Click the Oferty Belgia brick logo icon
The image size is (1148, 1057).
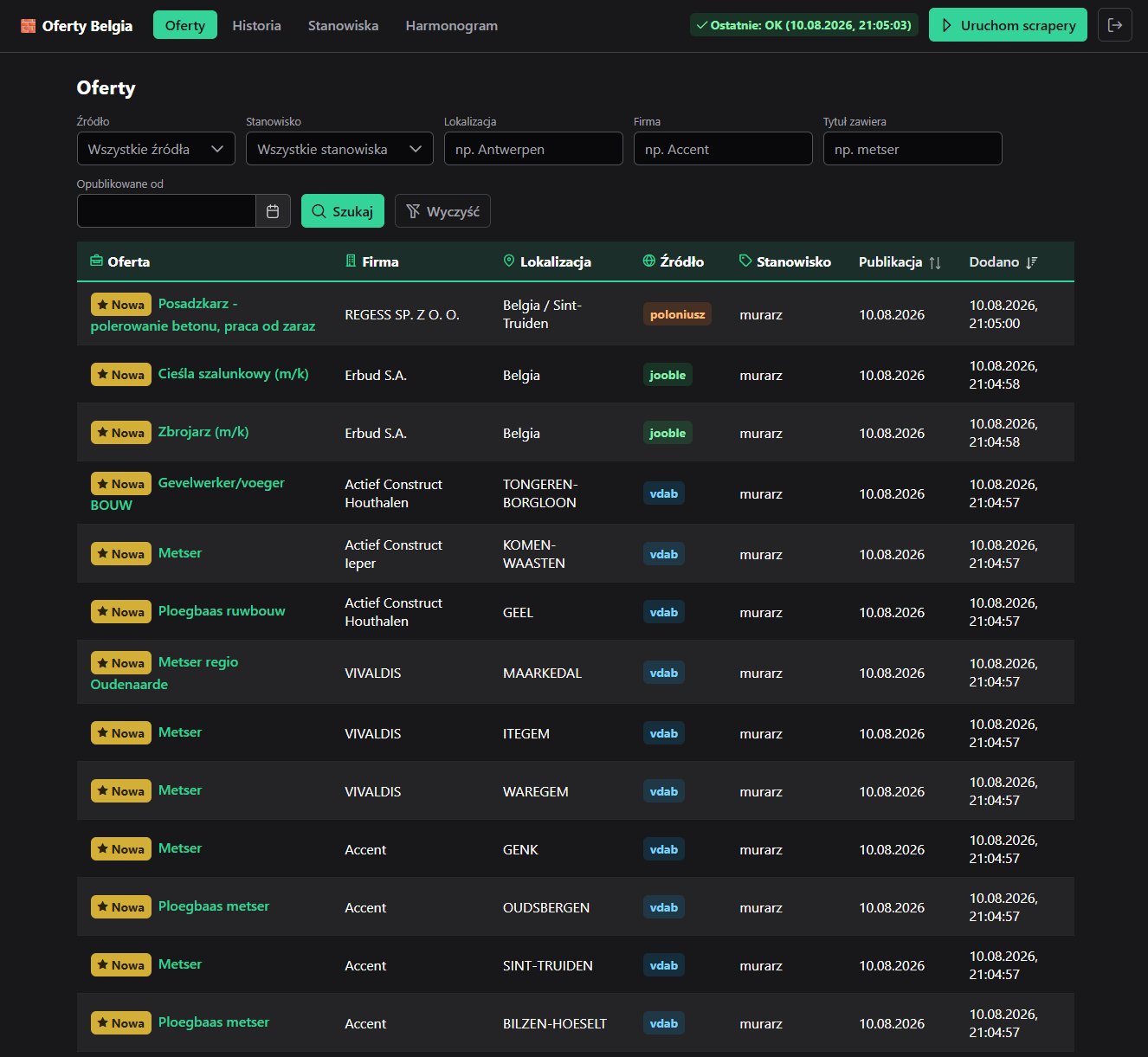tap(29, 26)
